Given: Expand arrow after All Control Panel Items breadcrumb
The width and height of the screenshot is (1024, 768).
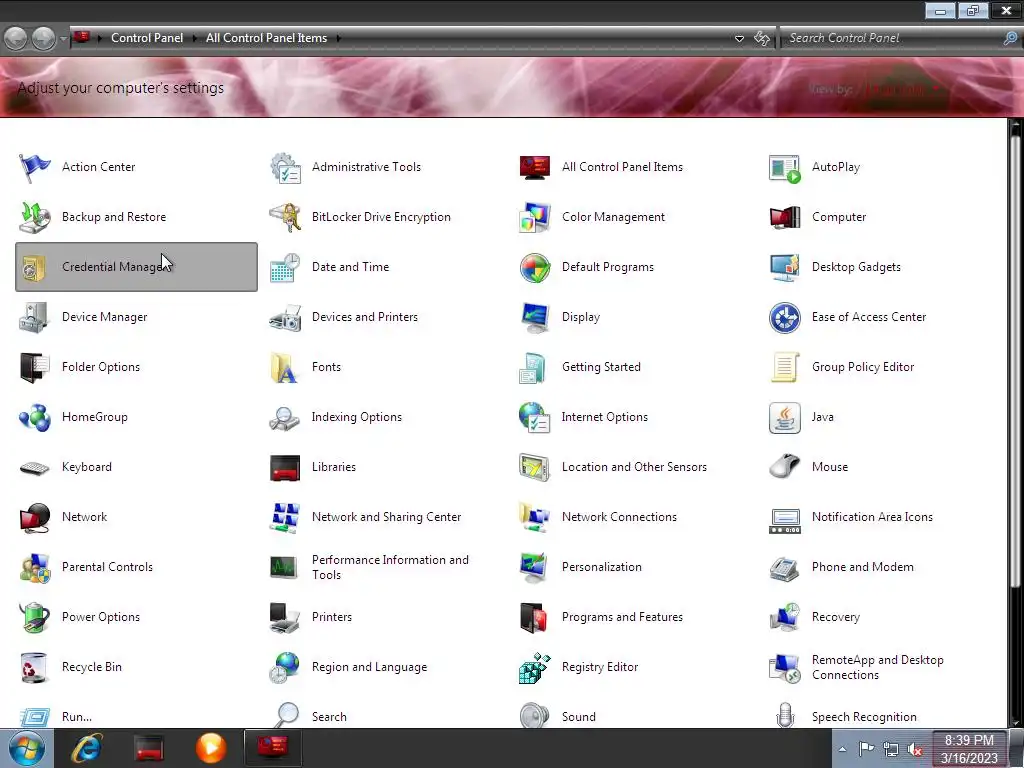Looking at the screenshot, I should 339,39.
